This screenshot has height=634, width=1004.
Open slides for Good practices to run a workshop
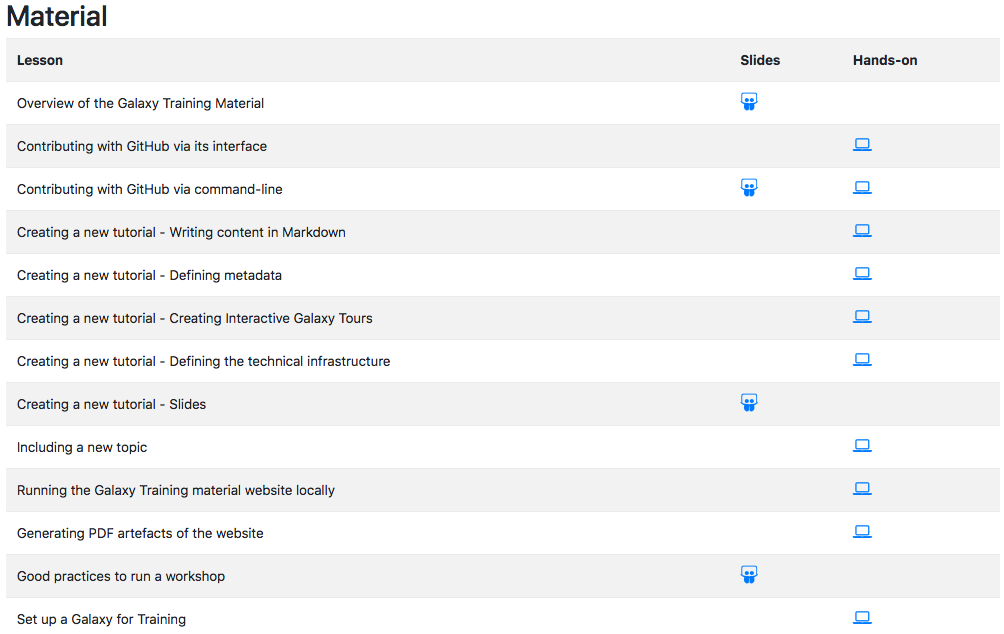(749, 574)
